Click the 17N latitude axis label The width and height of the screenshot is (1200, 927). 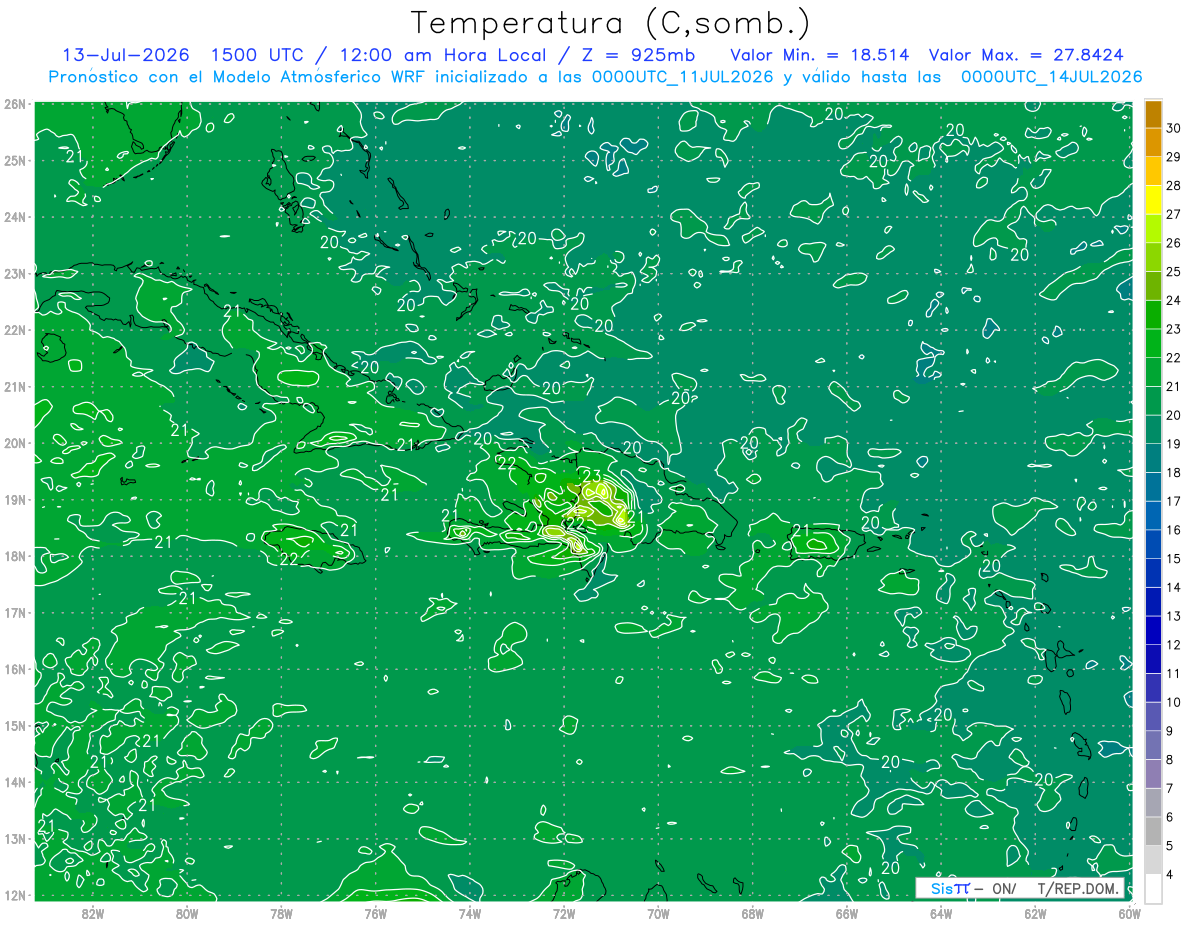tap(14, 612)
